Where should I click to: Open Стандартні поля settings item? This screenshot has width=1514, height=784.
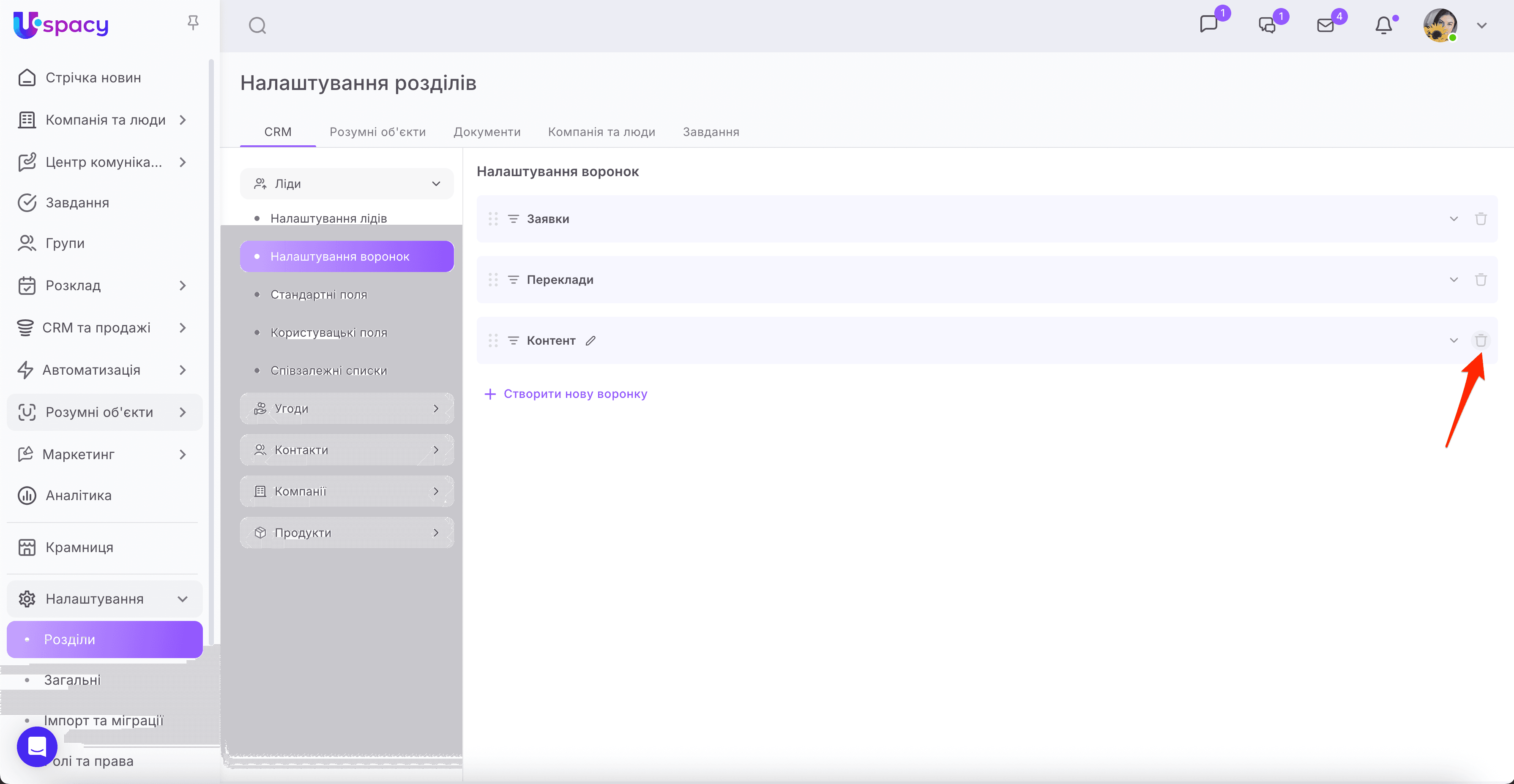click(319, 295)
